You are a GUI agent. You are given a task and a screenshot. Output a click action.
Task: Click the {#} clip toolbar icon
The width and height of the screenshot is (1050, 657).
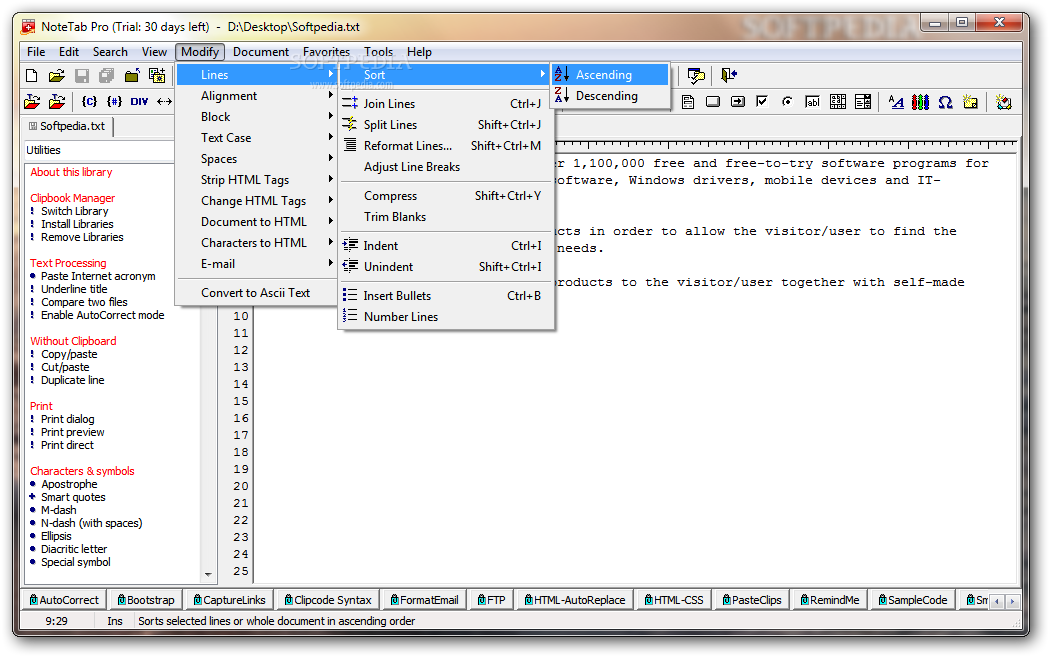point(115,102)
